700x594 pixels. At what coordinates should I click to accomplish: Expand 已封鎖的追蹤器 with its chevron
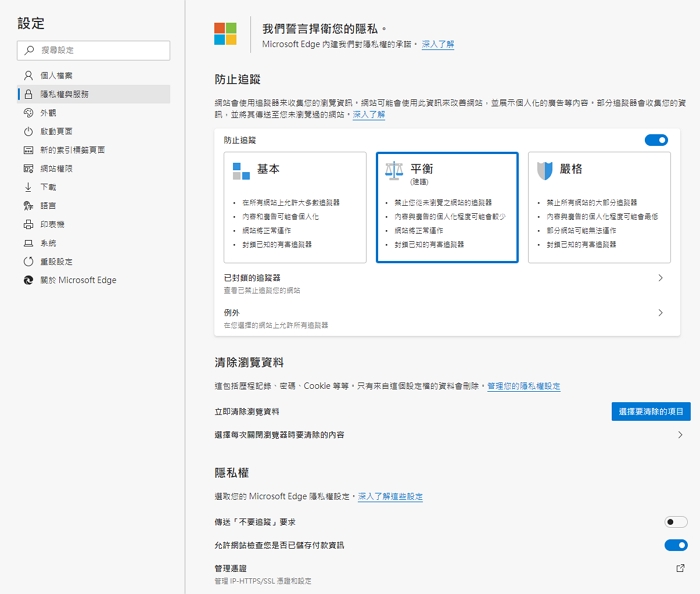tap(661, 278)
